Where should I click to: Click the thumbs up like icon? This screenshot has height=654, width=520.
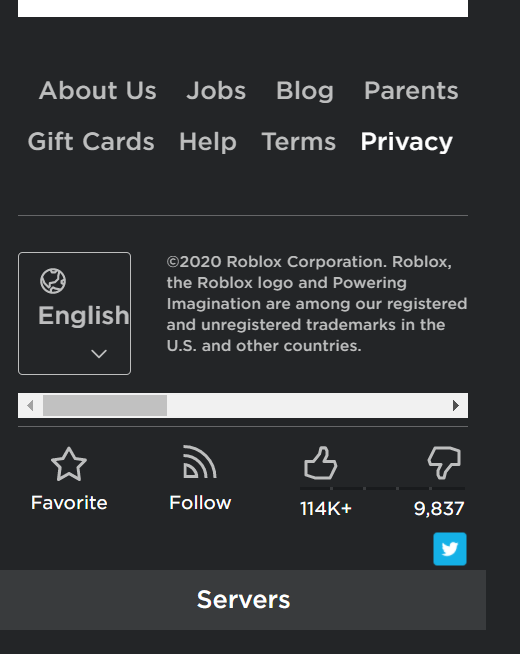click(x=320, y=463)
